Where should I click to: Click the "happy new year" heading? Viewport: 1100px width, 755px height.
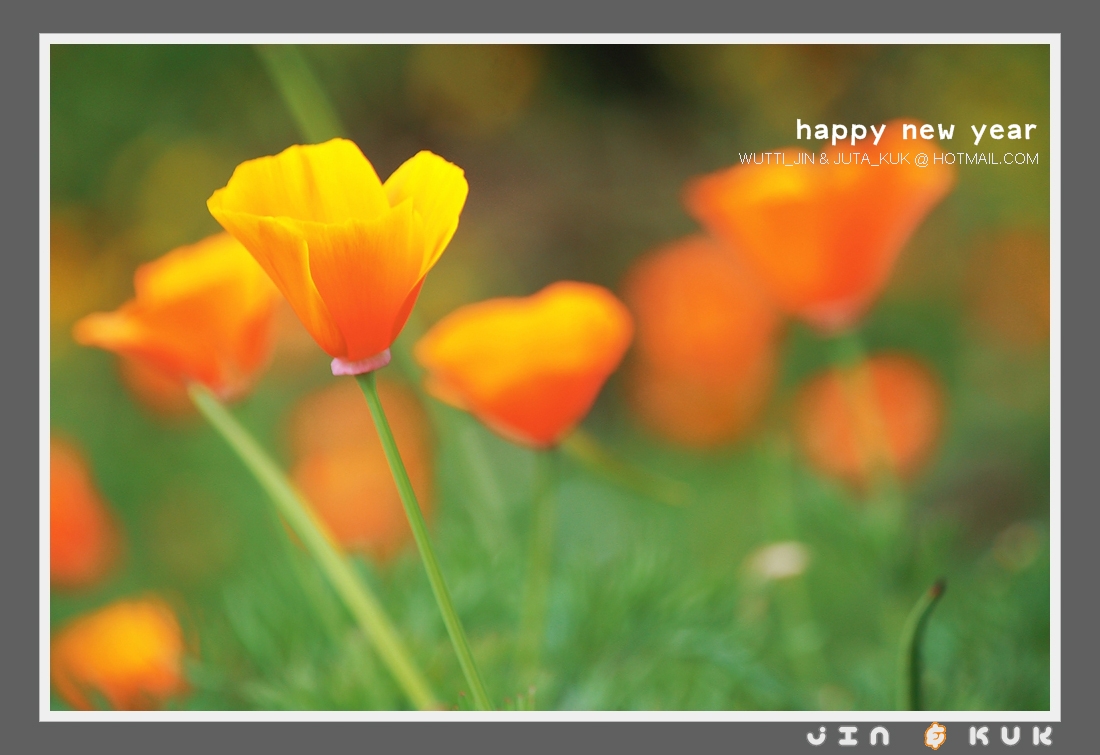[916, 131]
